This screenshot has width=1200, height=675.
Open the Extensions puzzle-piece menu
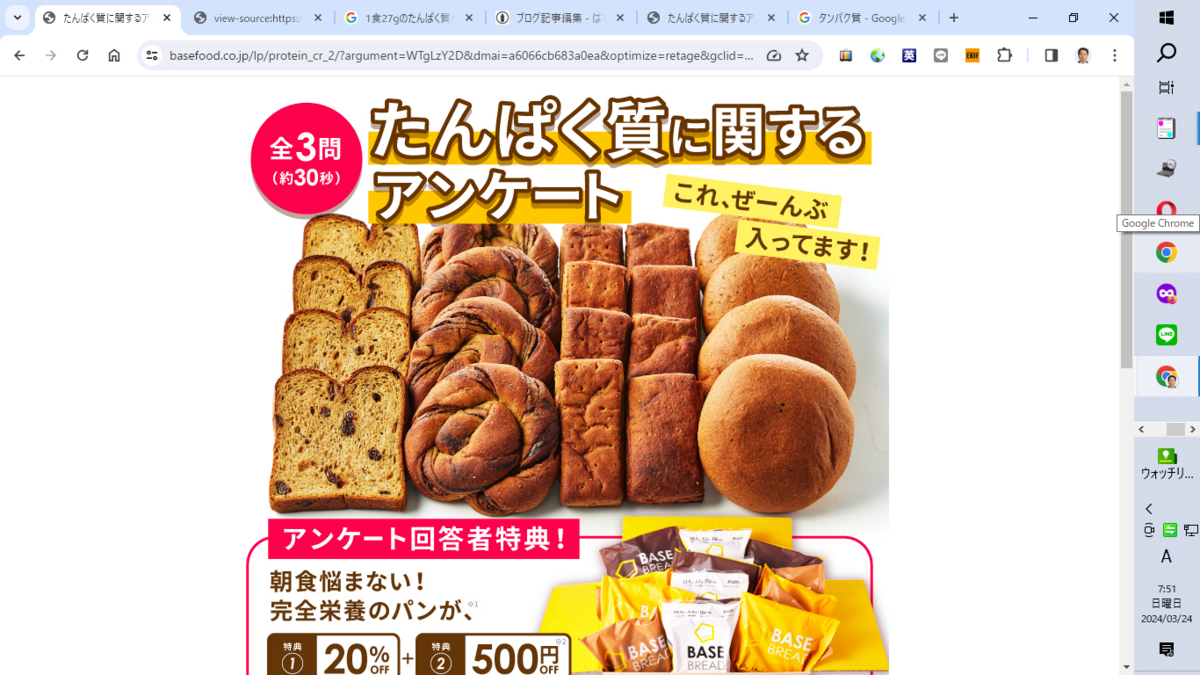[1005, 56]
